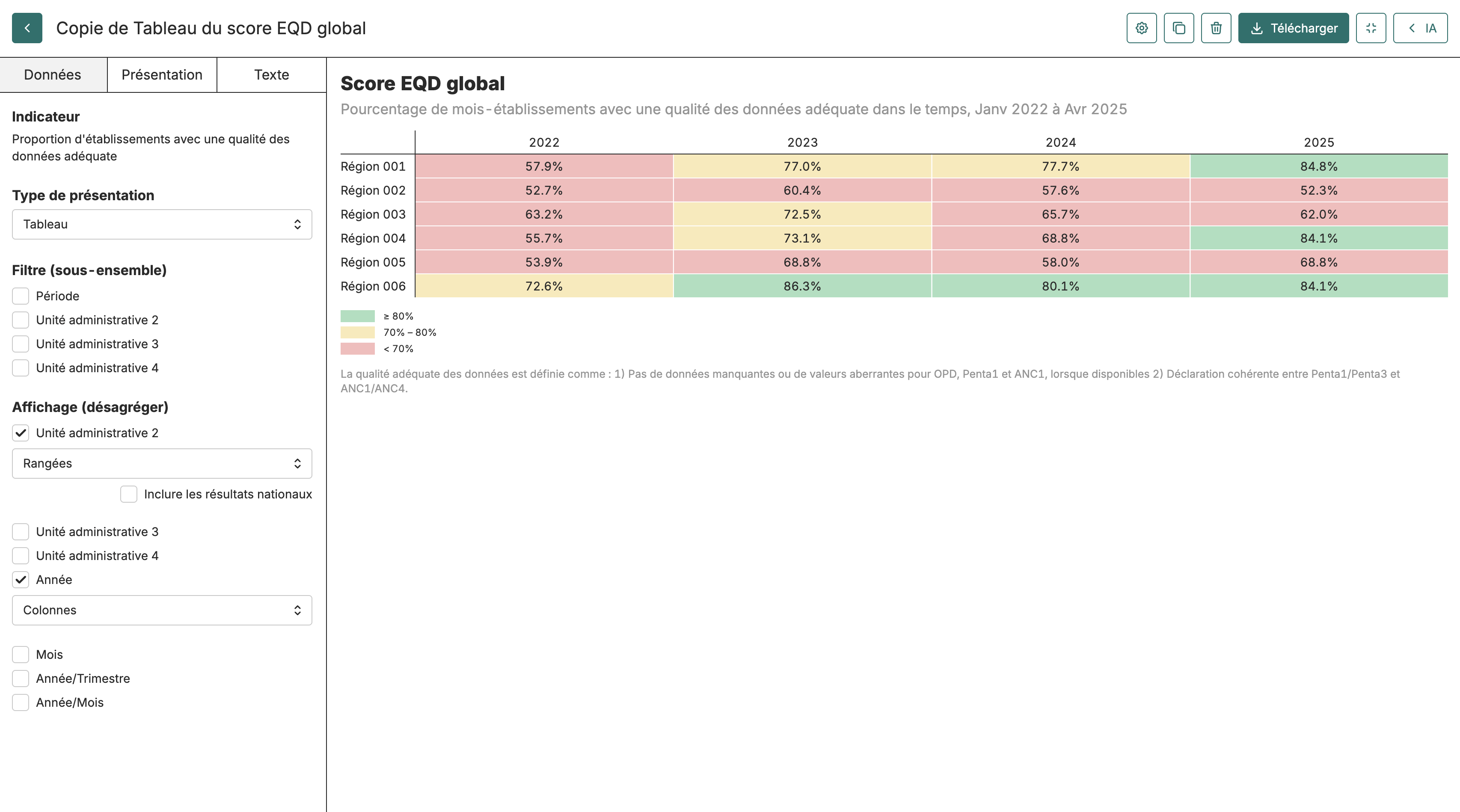The image size is (1460, 812).
Task: Click the 62.0% cell for Région 003
Action: pyautogui.click(x=1319, y=214)
